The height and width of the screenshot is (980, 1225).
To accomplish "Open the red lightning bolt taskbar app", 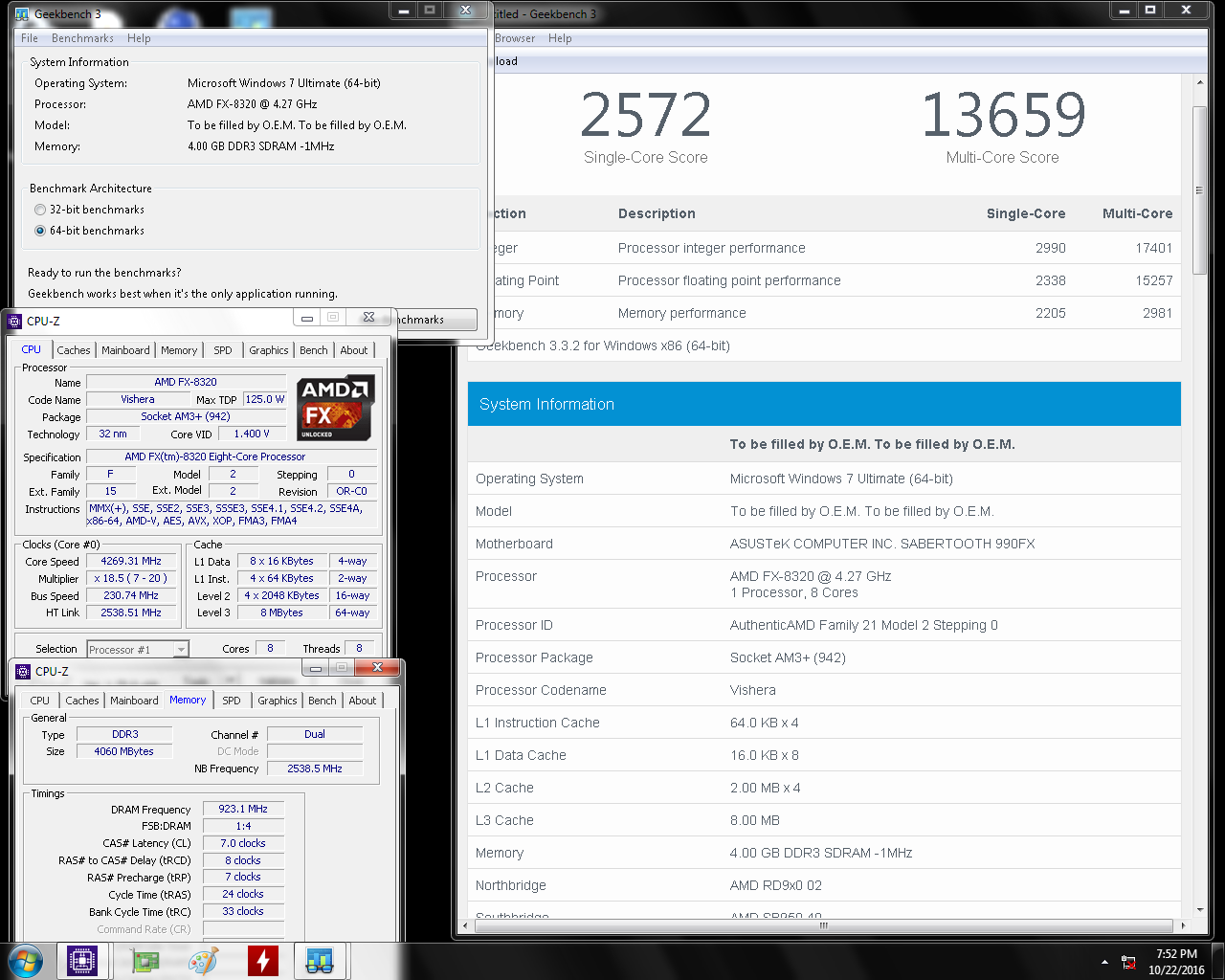I will tap(262, 961).
